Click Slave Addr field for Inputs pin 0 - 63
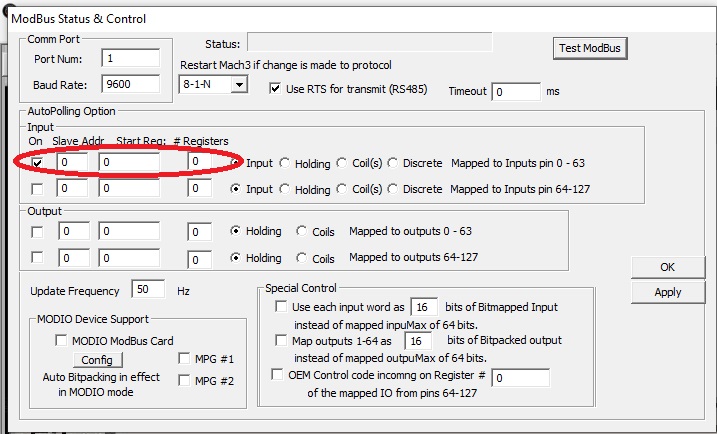The height and width of the screenshot is (434, 717). click(72, 162)
